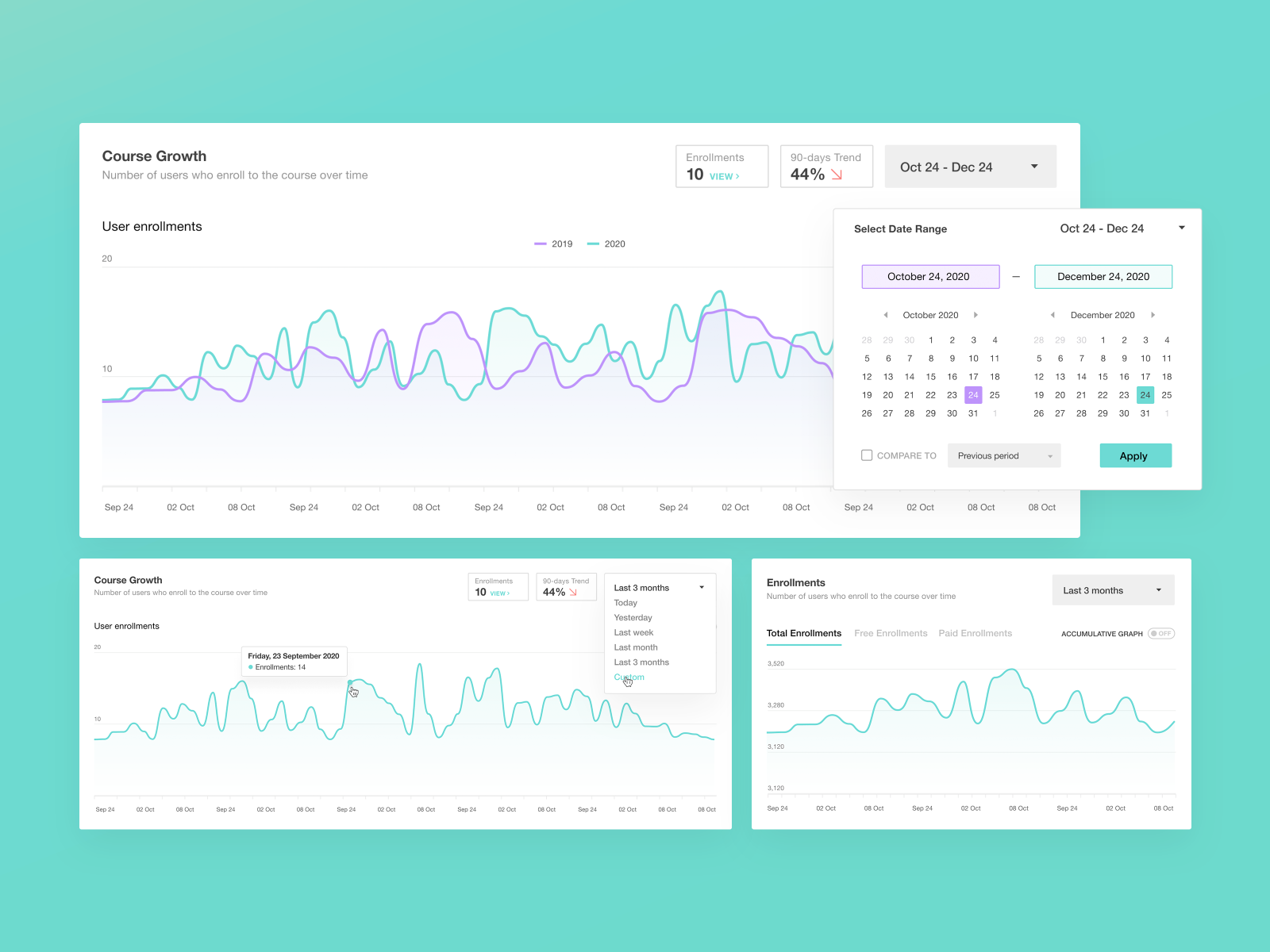Image resolution: width=1270 pixels, height=952 pixels.
Task: Click next month arrow on December 2020 calendar
Action: tap(1153, 315)
